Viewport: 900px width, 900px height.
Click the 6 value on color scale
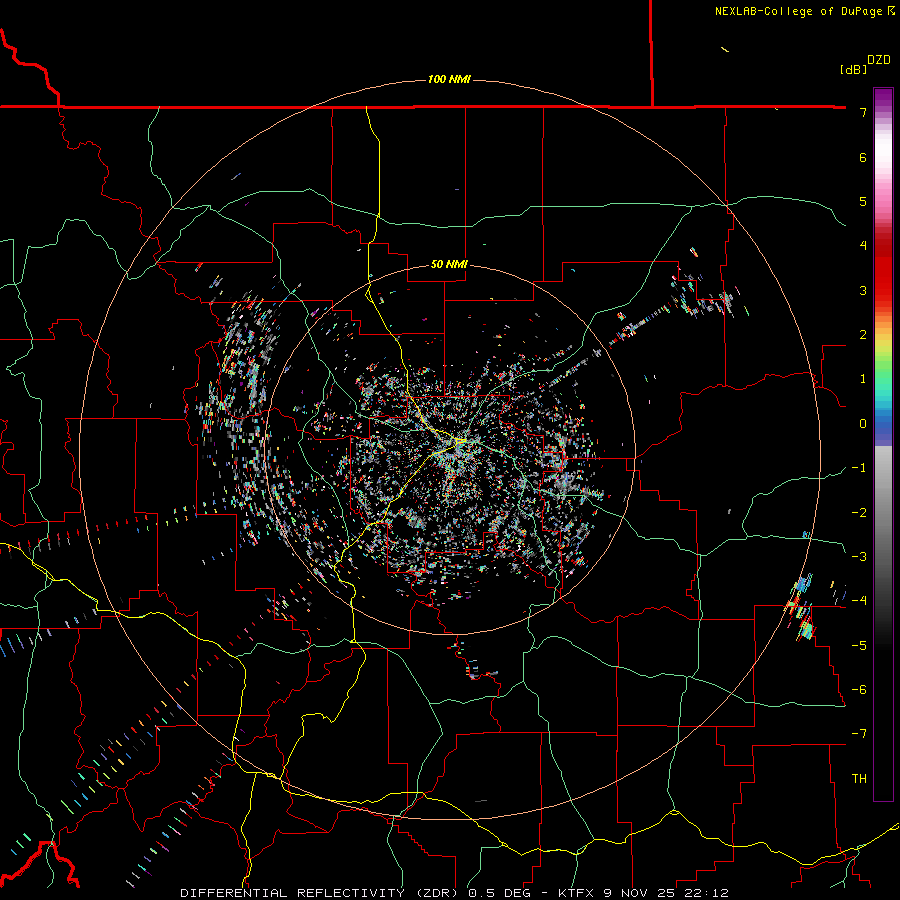863,157
